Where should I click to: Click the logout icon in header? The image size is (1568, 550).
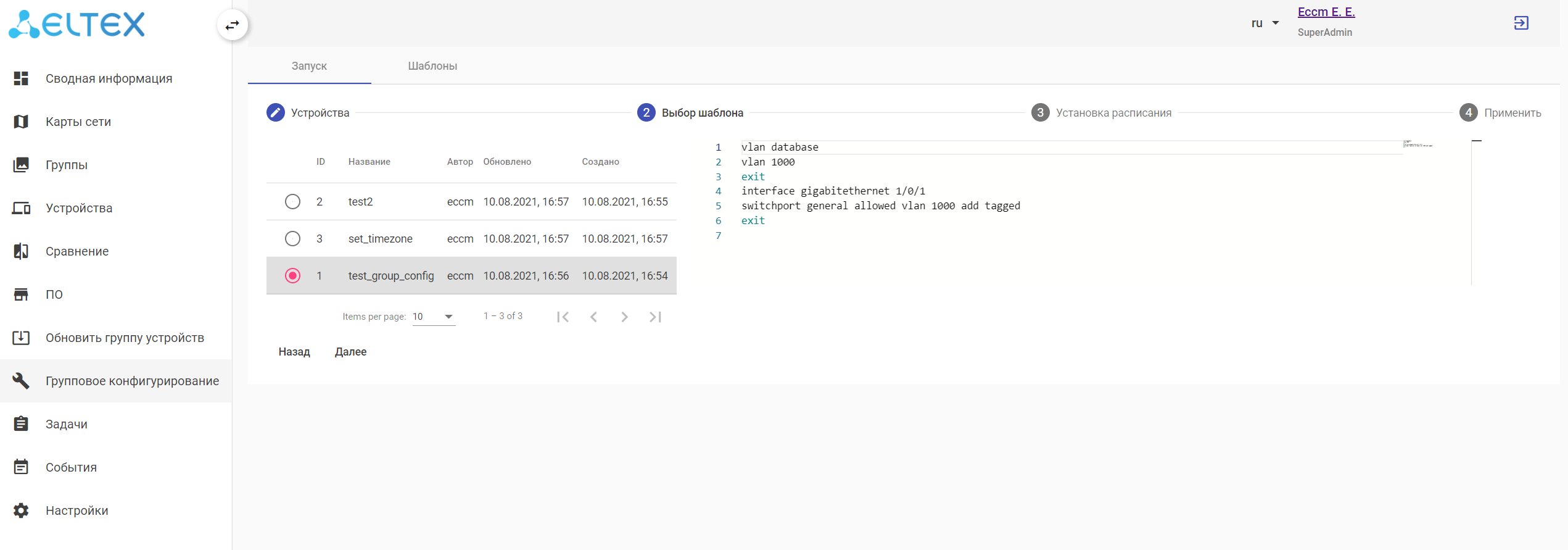pyautogui.click(x=1521, y=23)
